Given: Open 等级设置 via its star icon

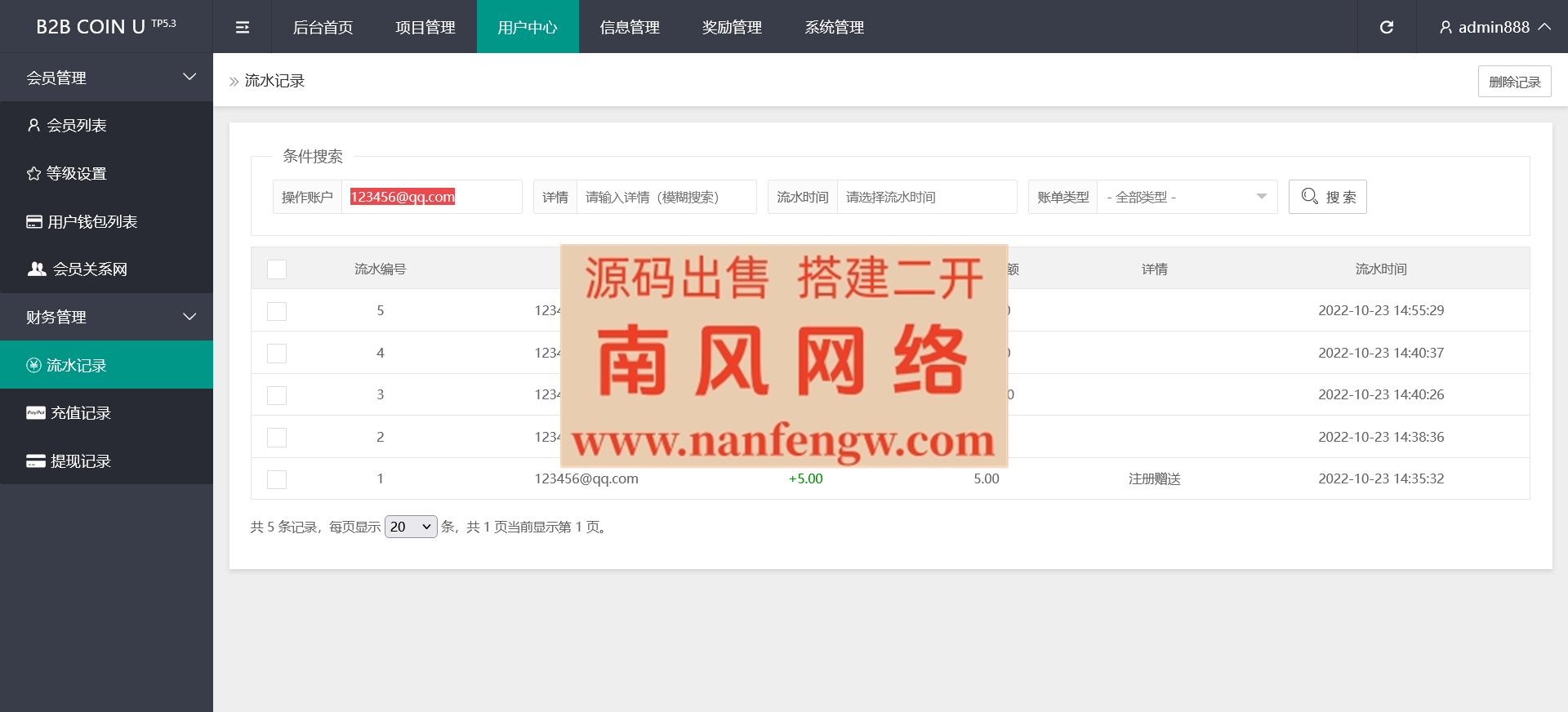Looking at the screenshot, I should click(x=33, y=173).
